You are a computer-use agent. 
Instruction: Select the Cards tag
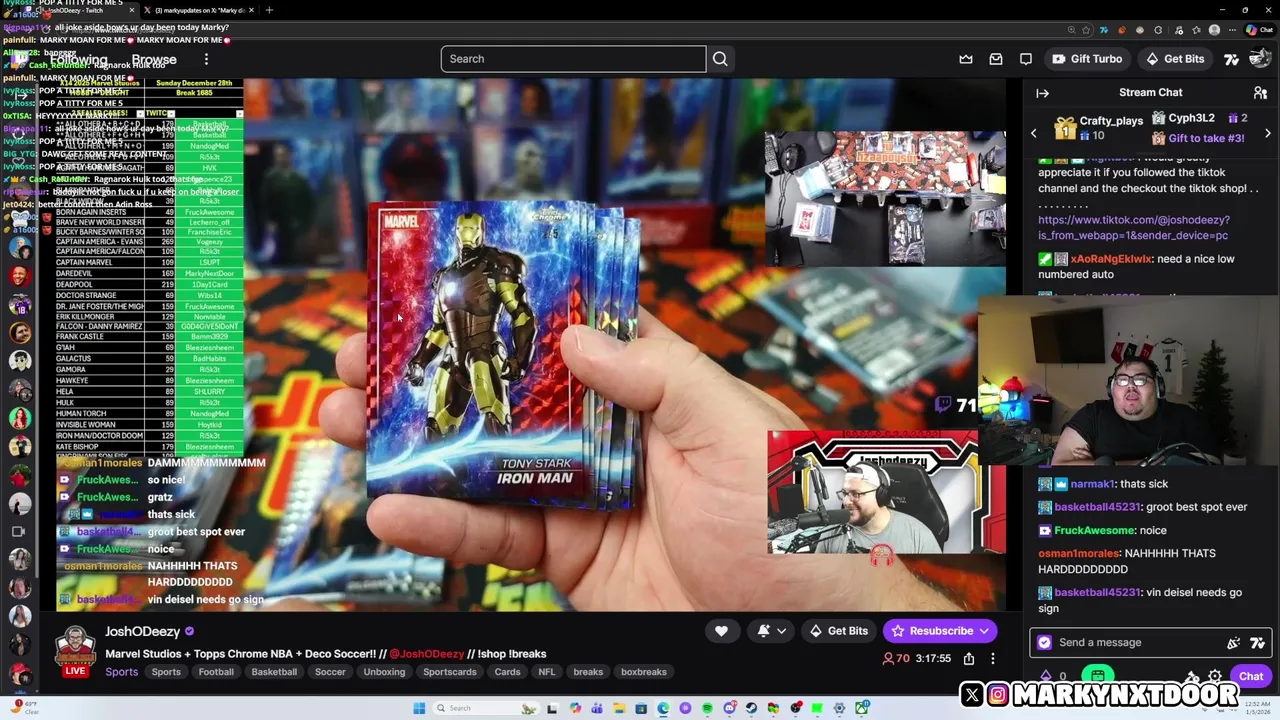pos(507,672)
